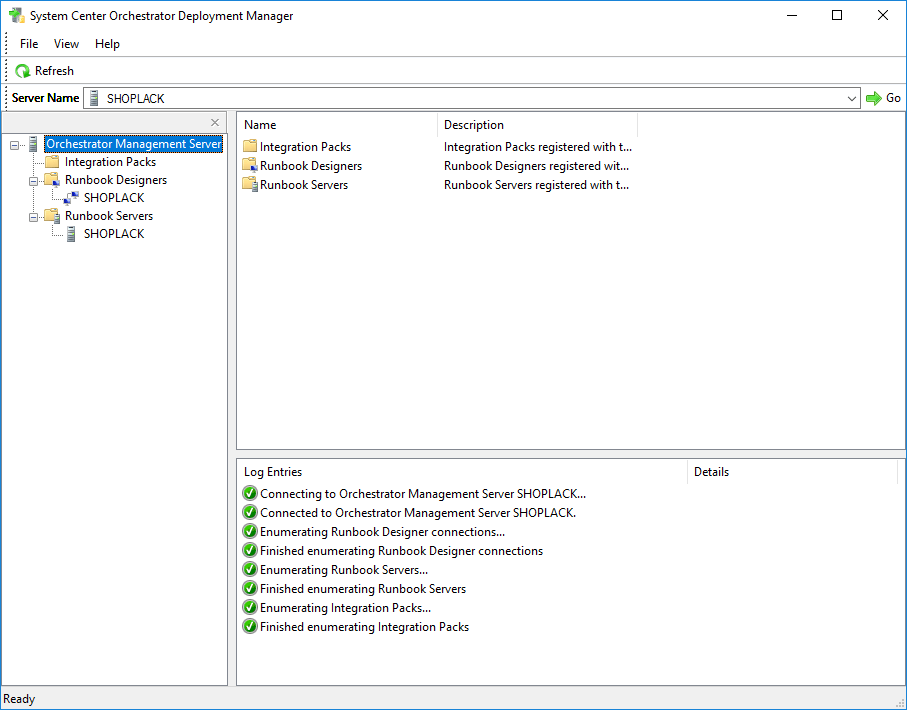Select SHOPLACK under Runbook Servers
The height and width of the screenshot is (710, 907).
pos(114,234)
